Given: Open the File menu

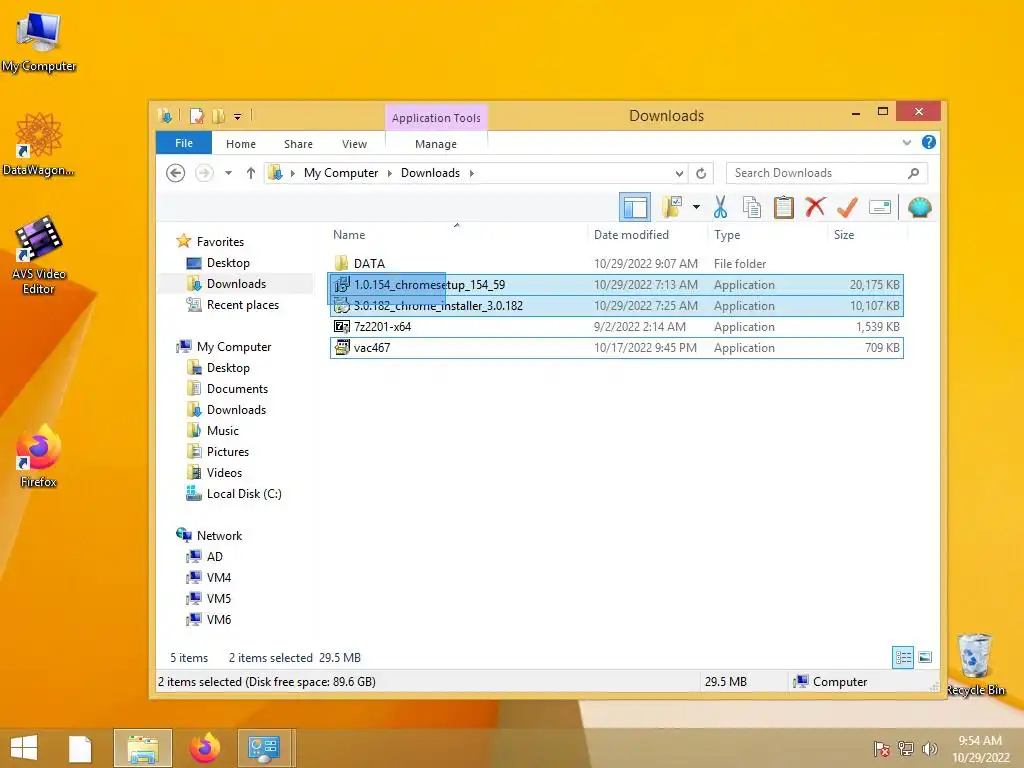Looking at the screenshot, I should (184, 143).
